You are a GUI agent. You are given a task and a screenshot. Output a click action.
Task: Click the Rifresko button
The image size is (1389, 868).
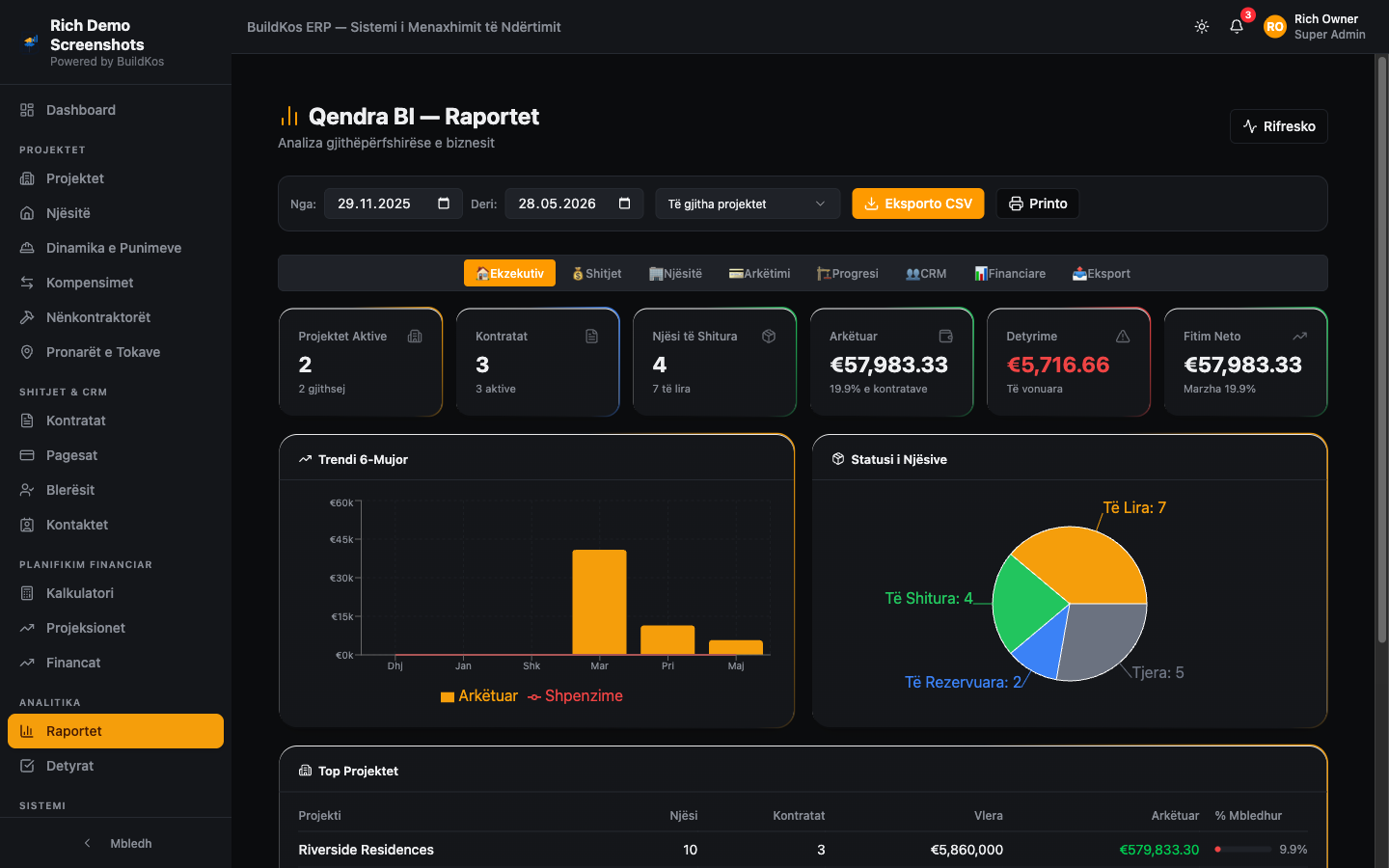pos(1279,126)
